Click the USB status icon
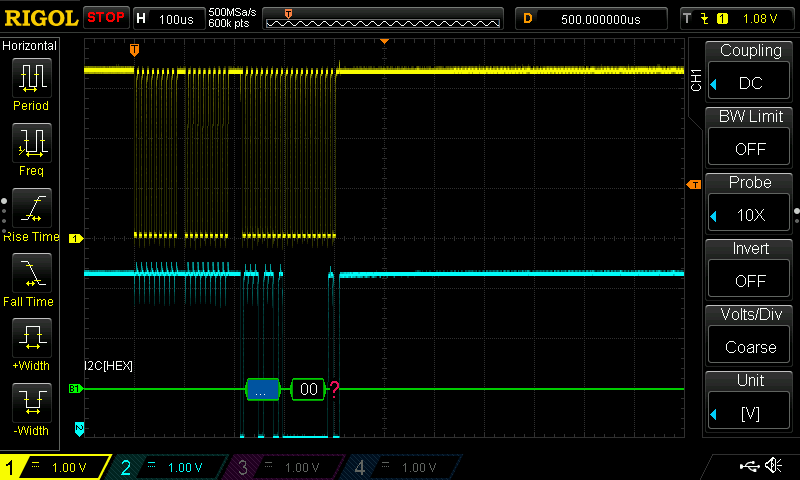This screenshot has height=480, width=800. pyautogui.click(x=748, y=466)
